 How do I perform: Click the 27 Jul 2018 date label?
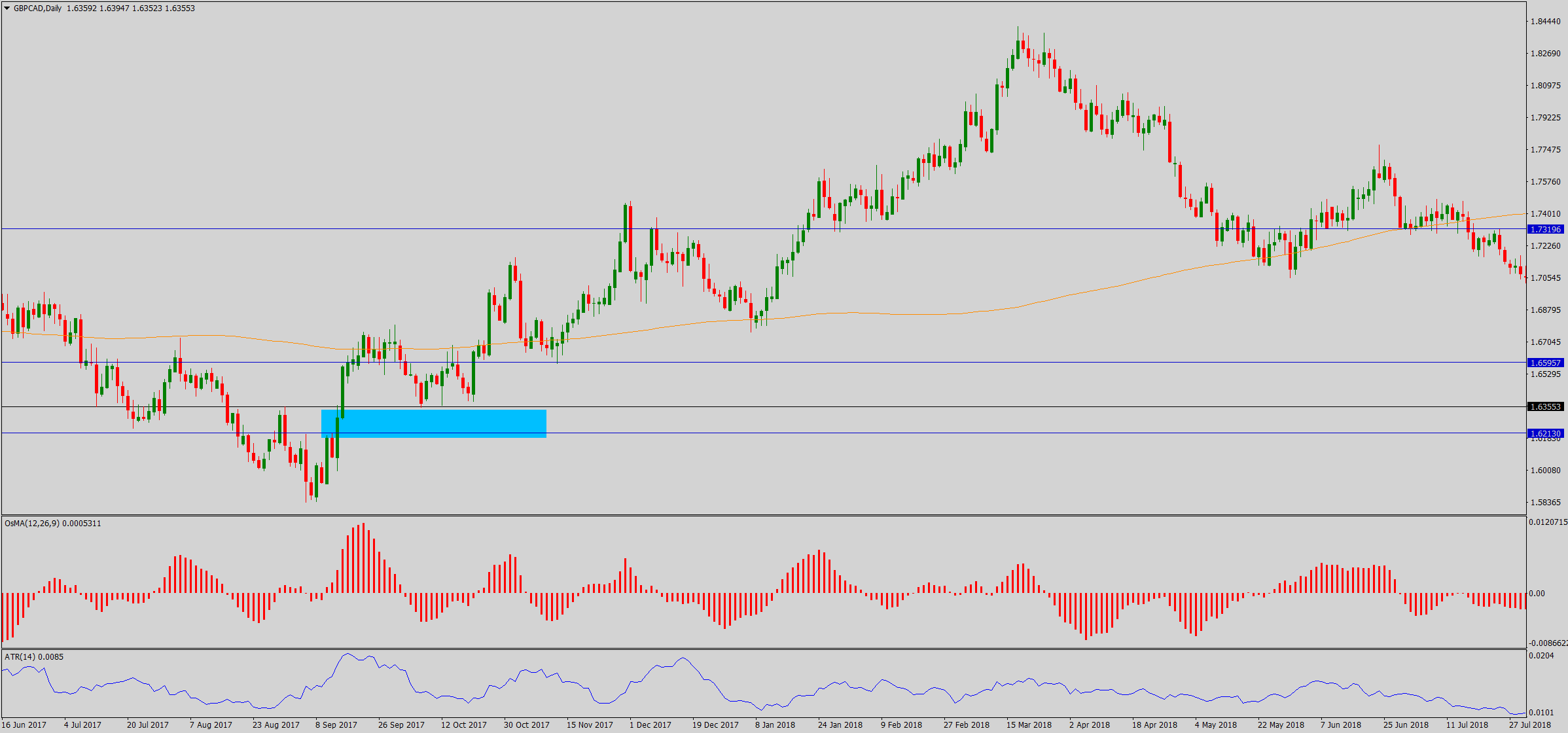[1530, 725]
